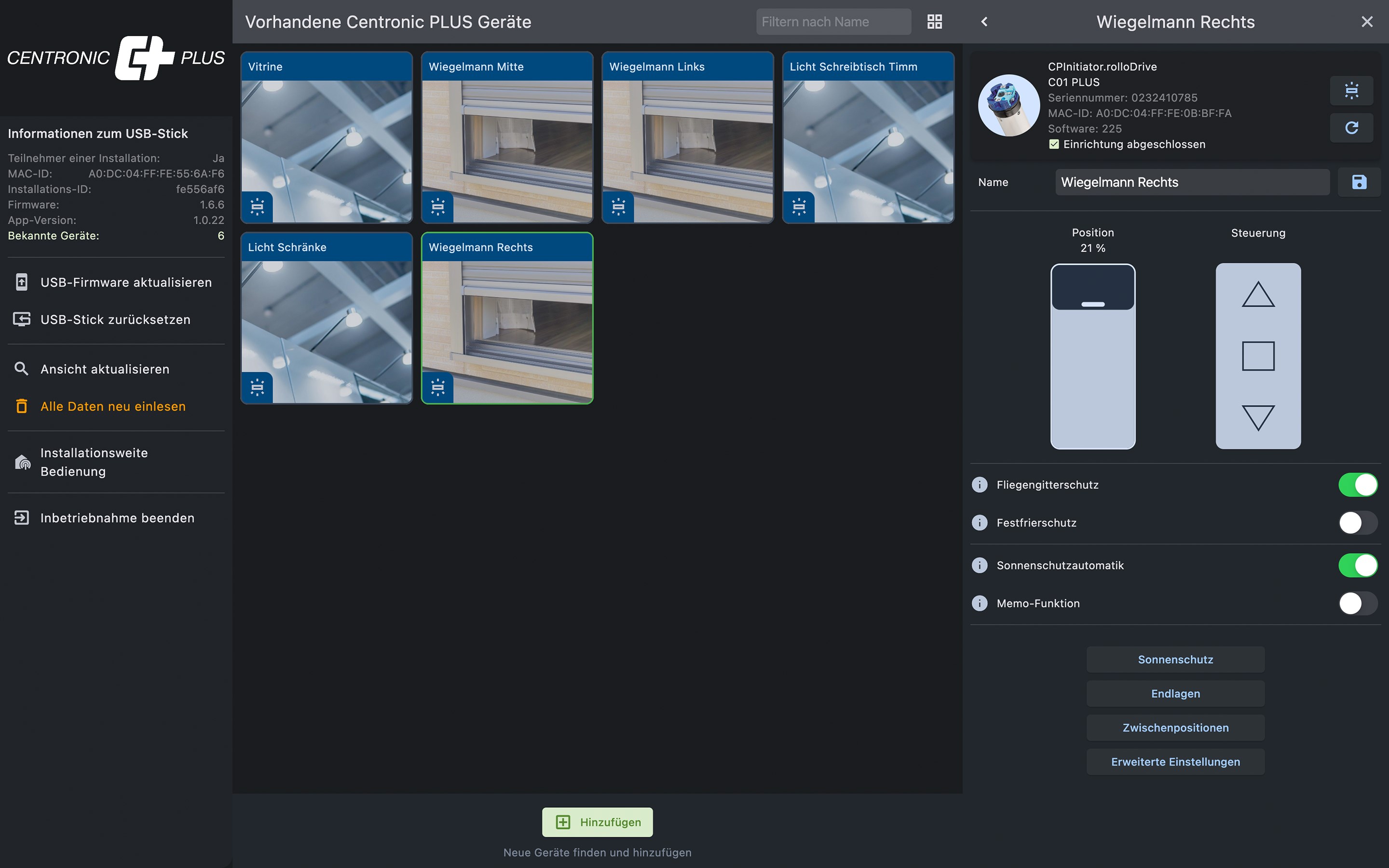1389x868 pixels.
Task: Go back with the left chevron
Action: click(x=984, y=22)
